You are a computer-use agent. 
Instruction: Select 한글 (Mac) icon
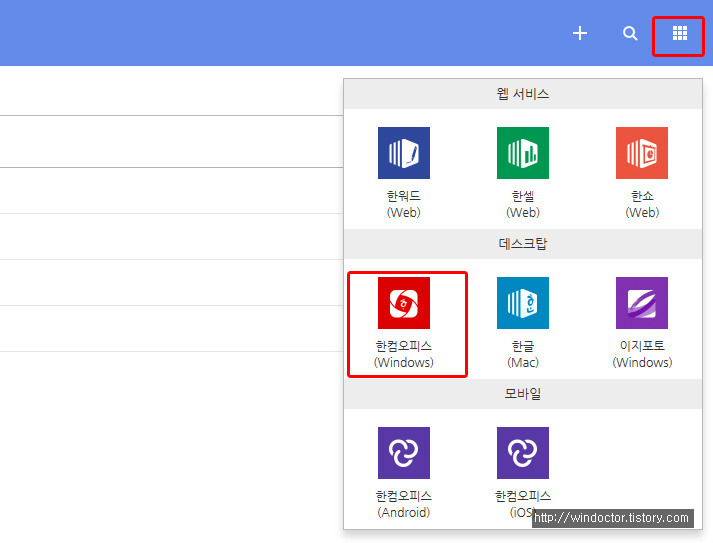tap(523, 303)
